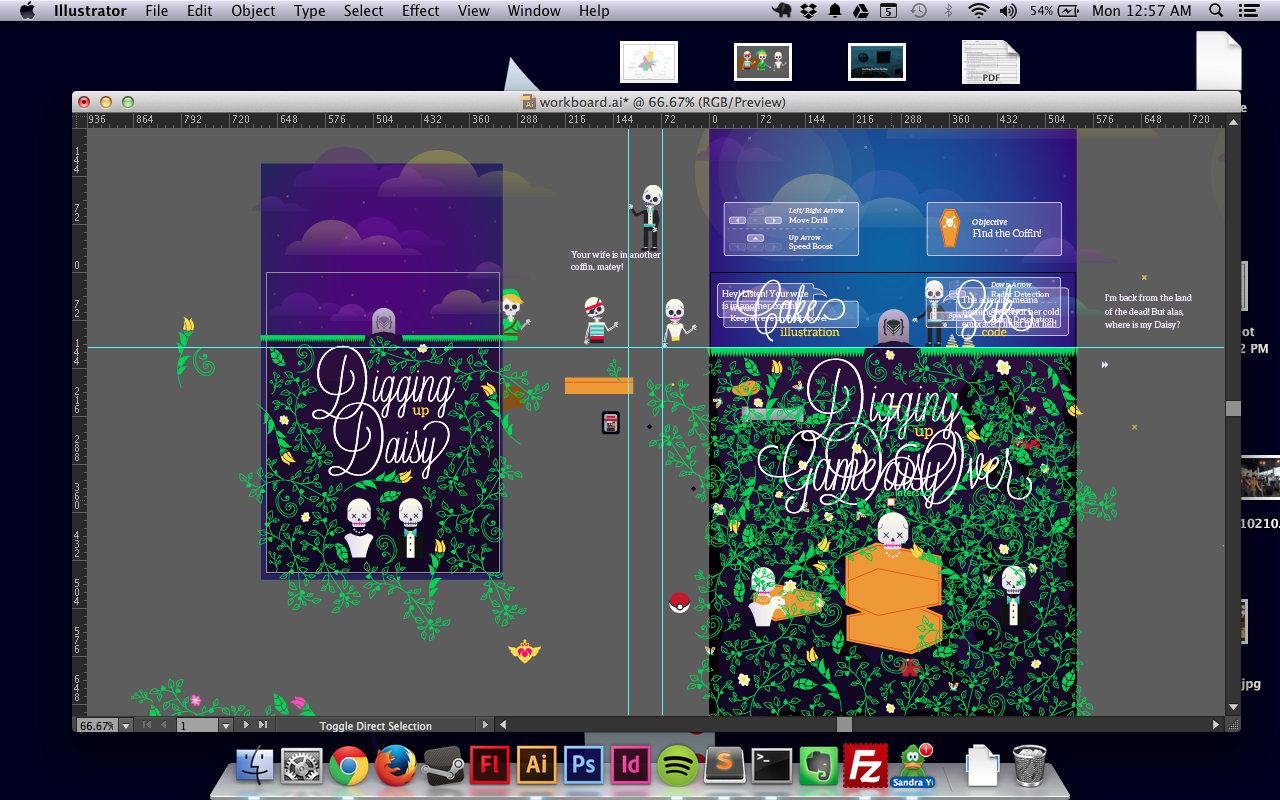
Task: Open Sublime Text from the dock
Action: pyautogui.click(x=725, y=767)
